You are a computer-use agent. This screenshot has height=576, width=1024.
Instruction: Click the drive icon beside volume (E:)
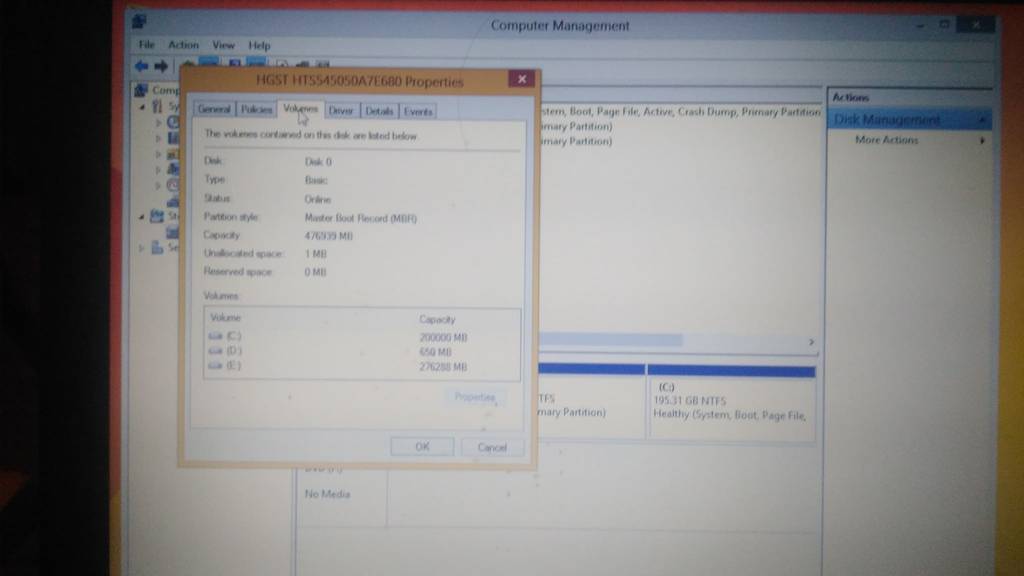(216, 366)
